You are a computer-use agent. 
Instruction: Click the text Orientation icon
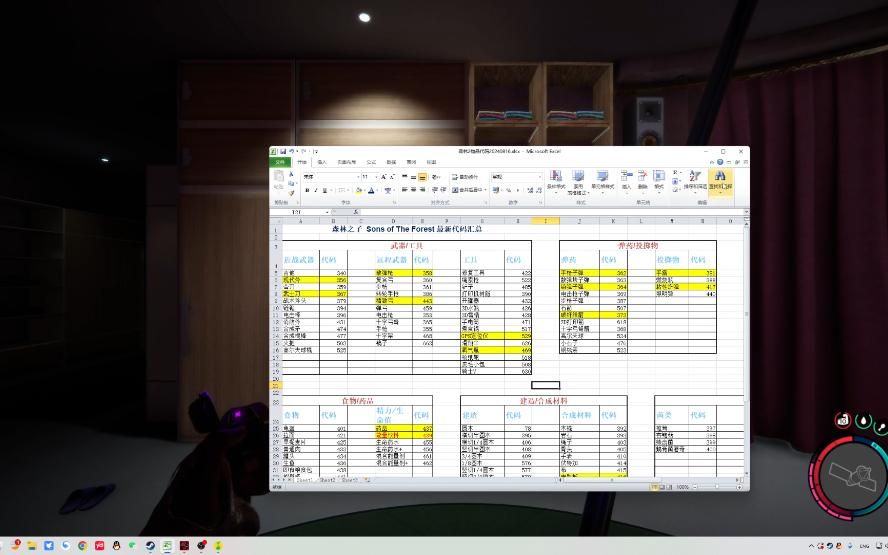click(434, 177)
